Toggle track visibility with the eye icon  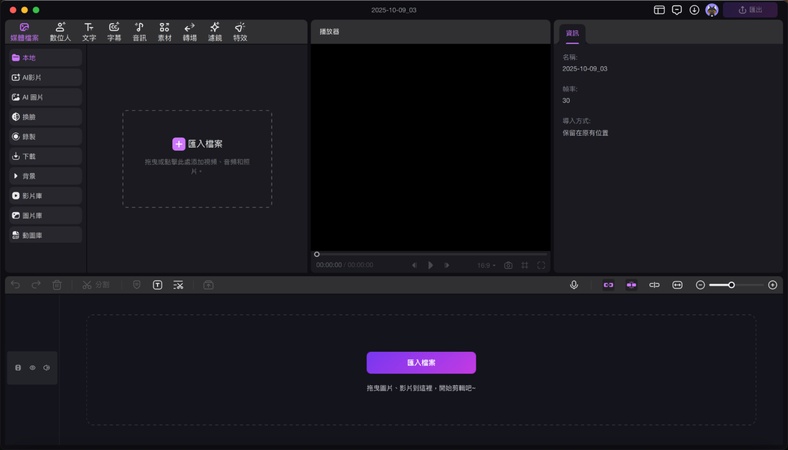coord(32,368)
